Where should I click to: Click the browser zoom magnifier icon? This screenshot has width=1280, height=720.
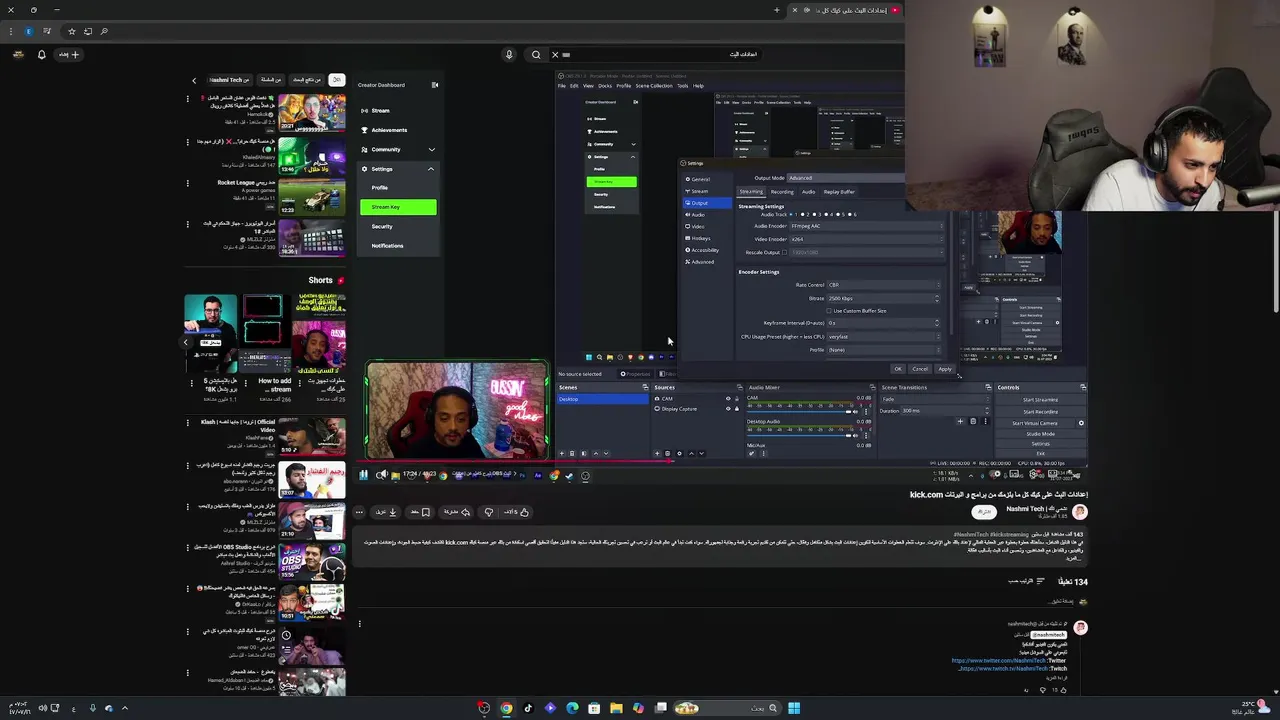click(x=104, y=31)
